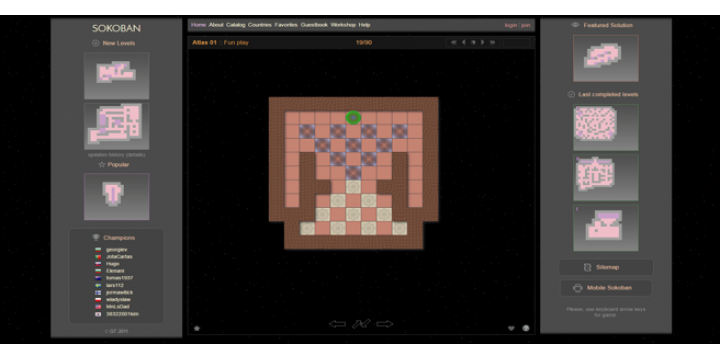The width and height of the screenshot is (720, 360).
Task: Open the Workshop menu item
Action: 343,25
